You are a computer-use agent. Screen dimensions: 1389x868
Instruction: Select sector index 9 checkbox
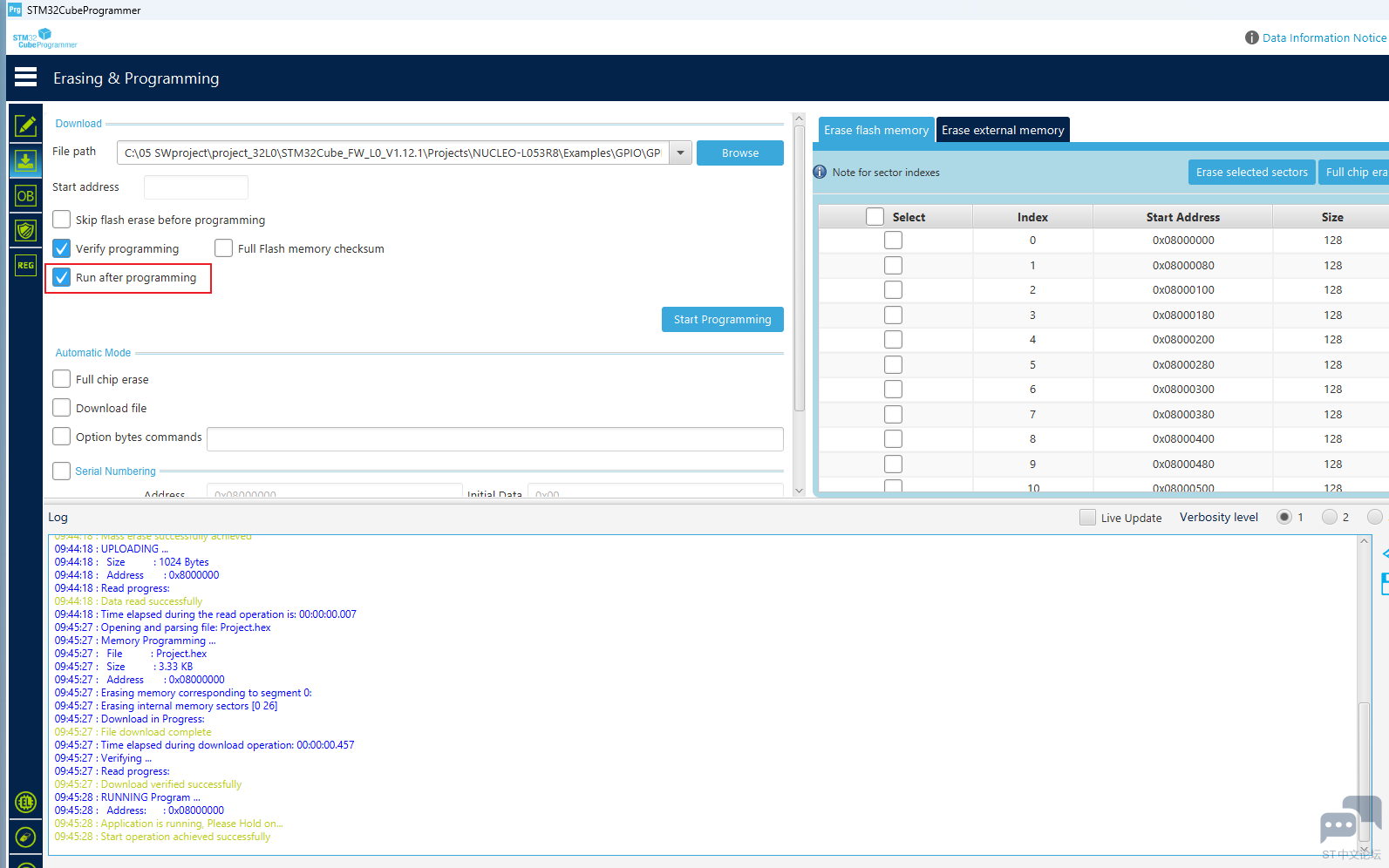pos(894,464)
